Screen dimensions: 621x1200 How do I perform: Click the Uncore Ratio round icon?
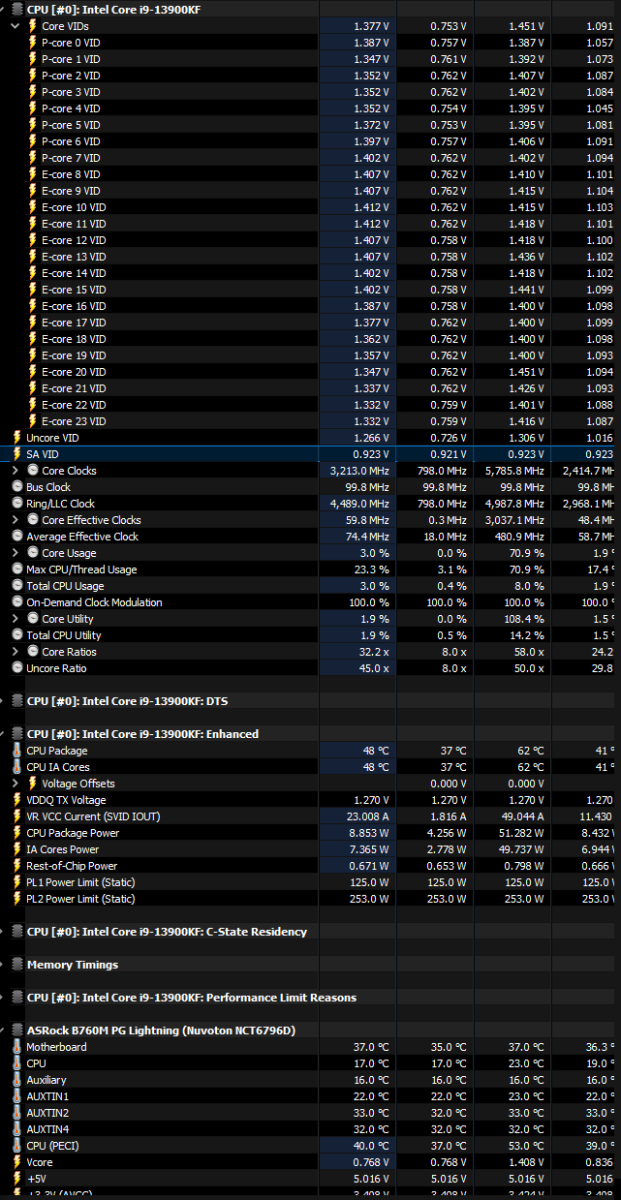tap(17, 668)
